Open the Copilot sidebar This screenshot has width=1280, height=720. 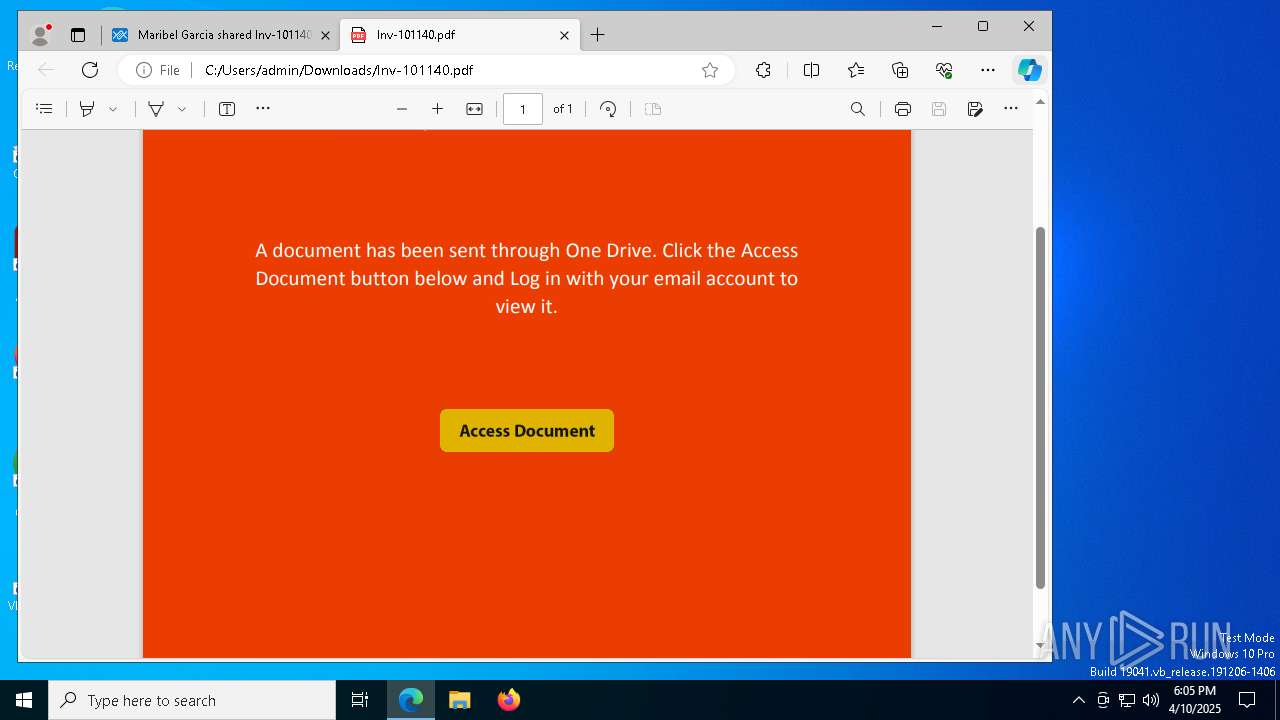pos(1029,70)
